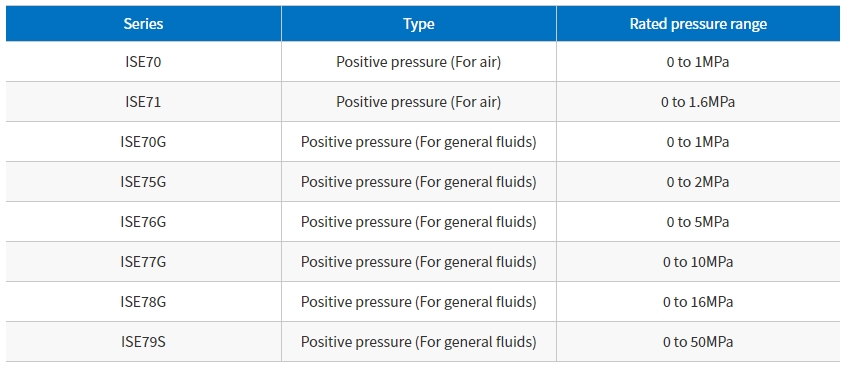Select the ISE78G series cell

tap(143, 302)
